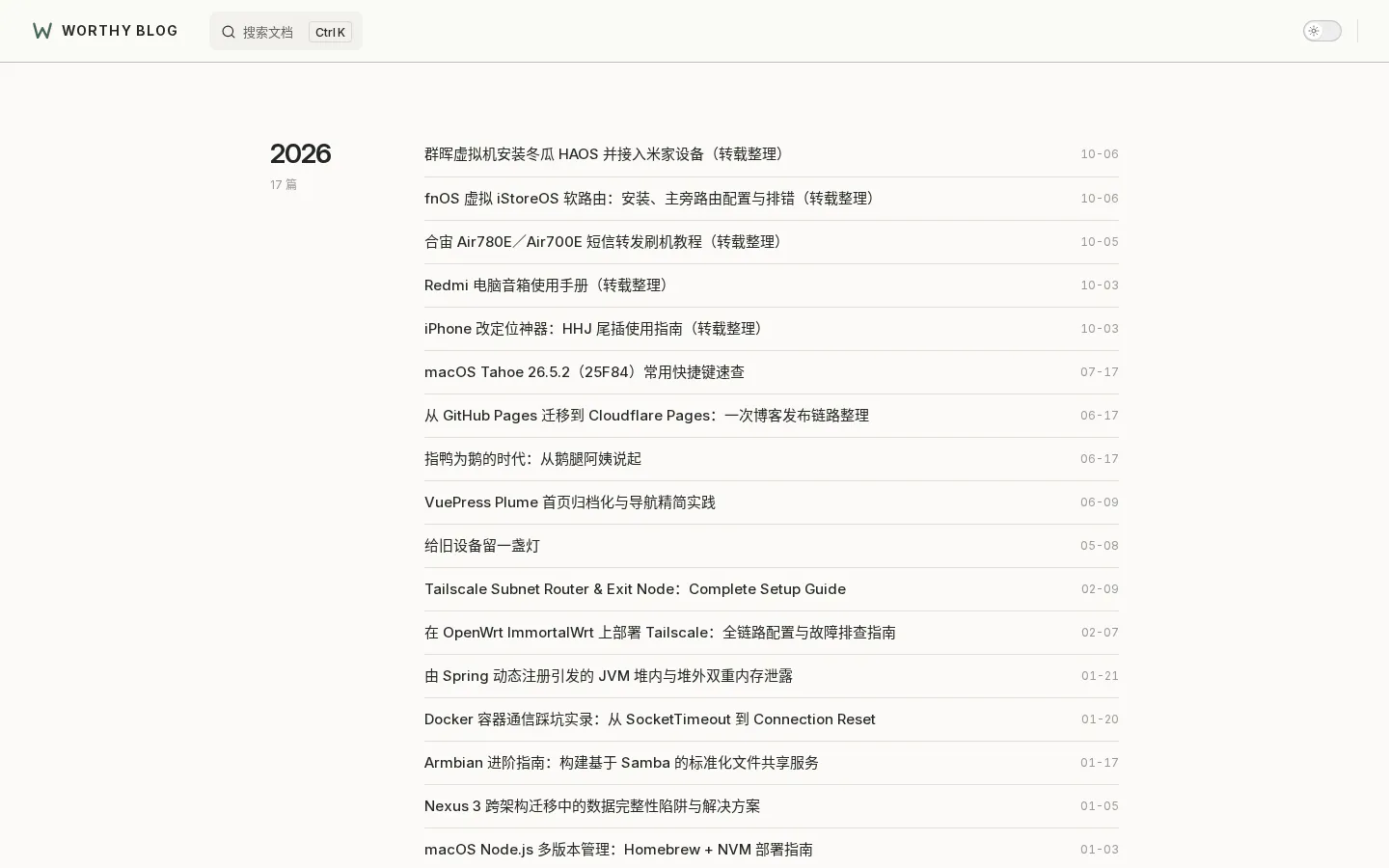Click date 02-07 on the OpenWrt ImmortalWrt row
Screen dimensions: 1389x868
(x=1100, y=633)
